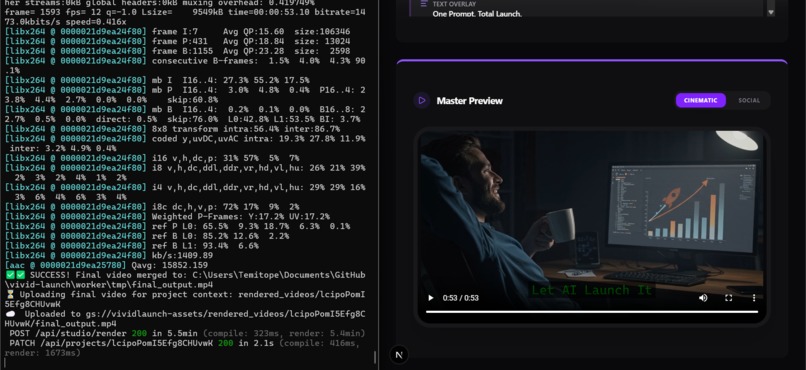Click the 'Let AI Launch It' caption overlay
This screenshot has height=370, width=806.
[591, 290]
